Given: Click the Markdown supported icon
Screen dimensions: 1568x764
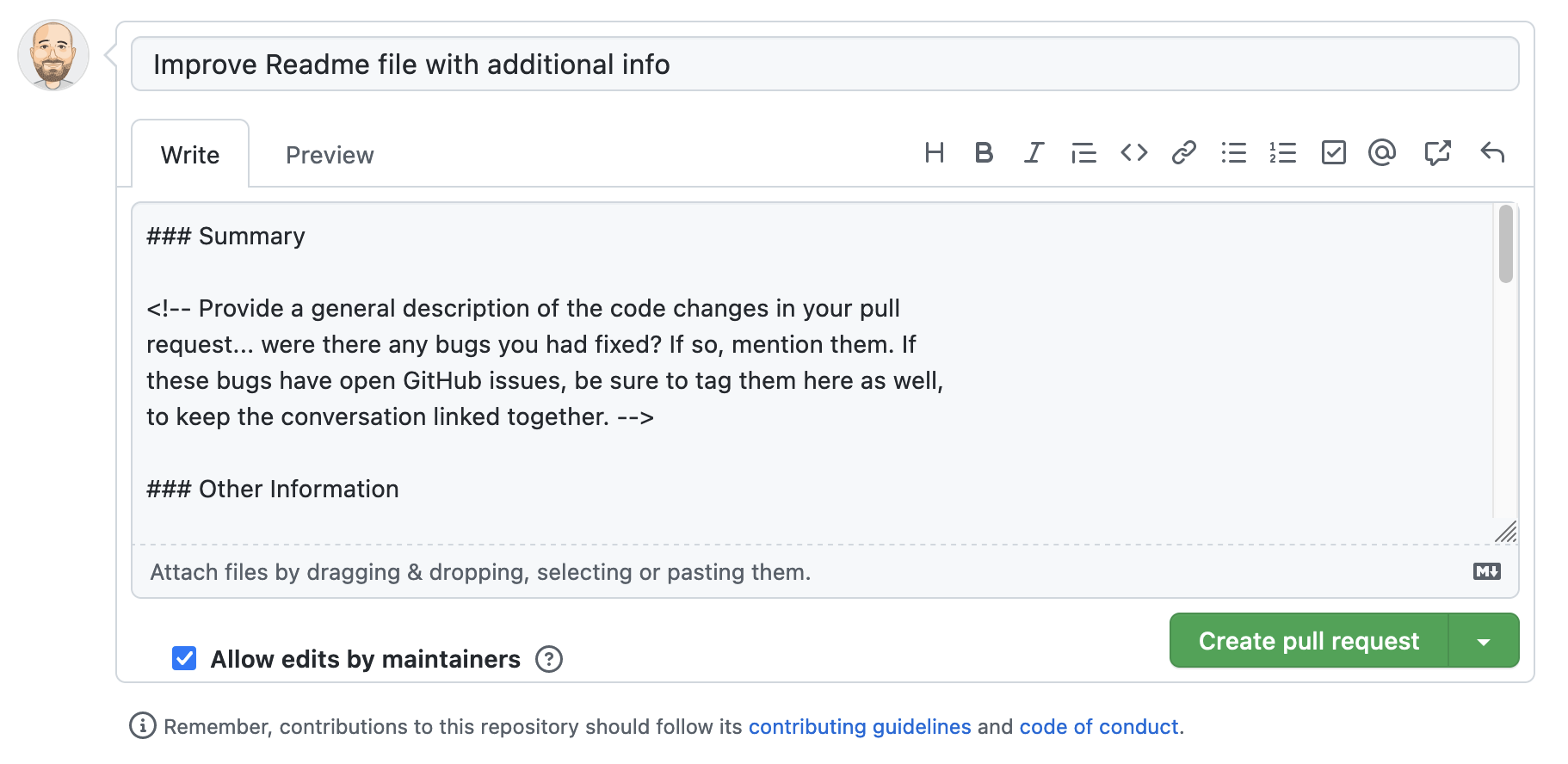Looking at the screenshot, I should (1485, 571).
